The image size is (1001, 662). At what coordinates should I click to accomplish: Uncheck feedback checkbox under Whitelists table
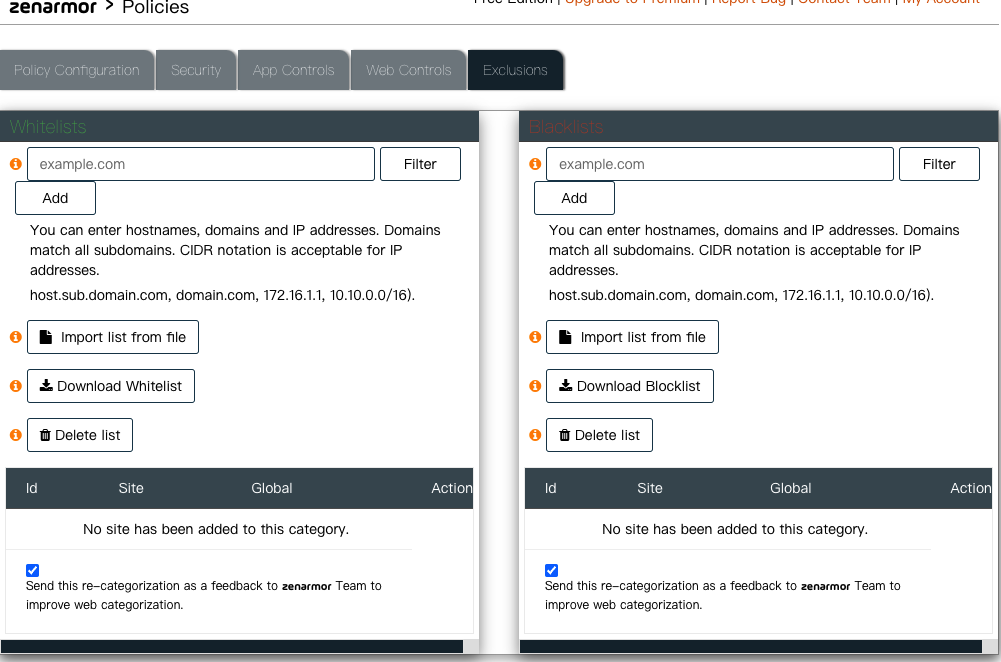pyautogui.click(x=32, y=570)
